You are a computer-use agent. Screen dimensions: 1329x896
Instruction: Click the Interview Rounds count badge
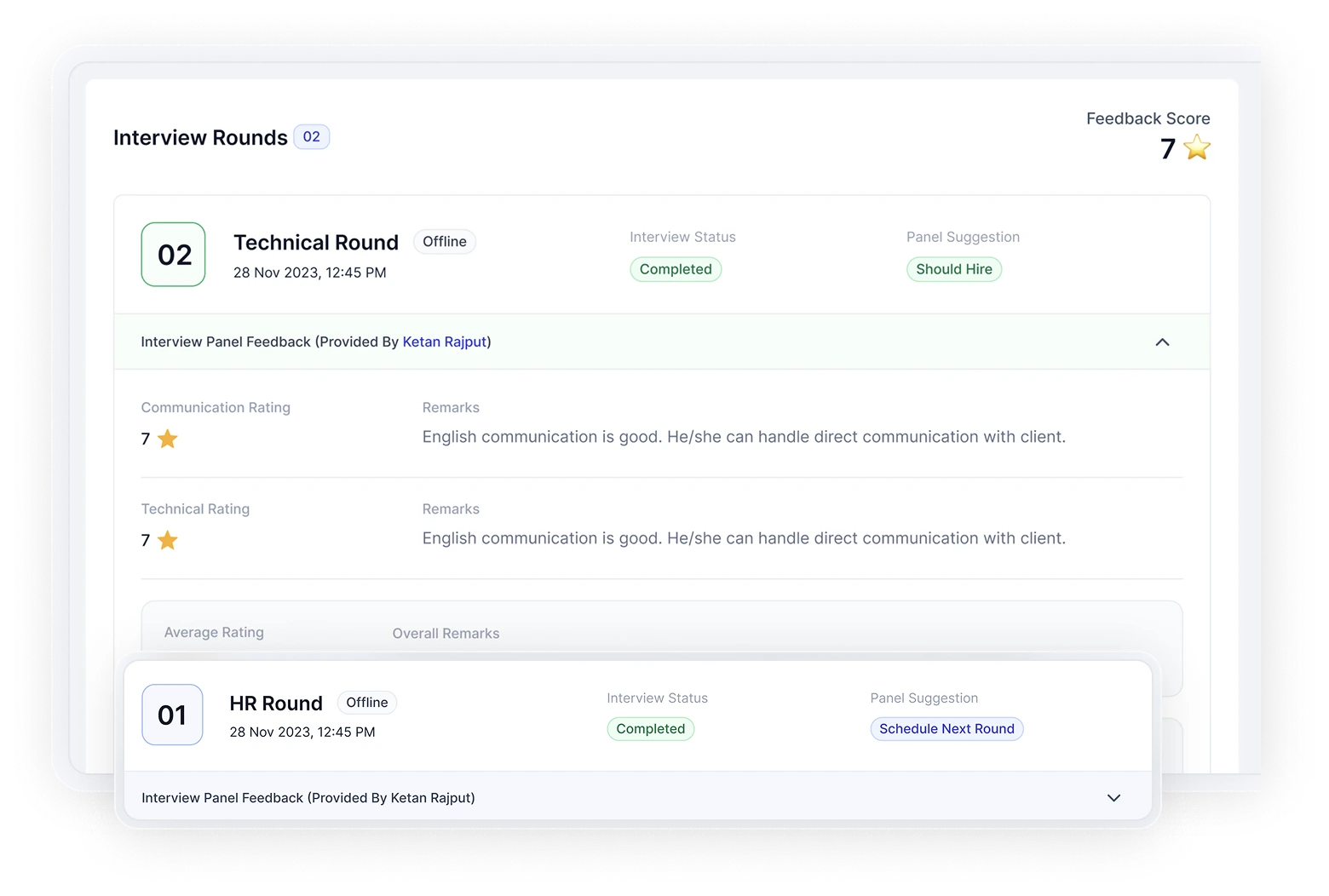pos(312,137)
